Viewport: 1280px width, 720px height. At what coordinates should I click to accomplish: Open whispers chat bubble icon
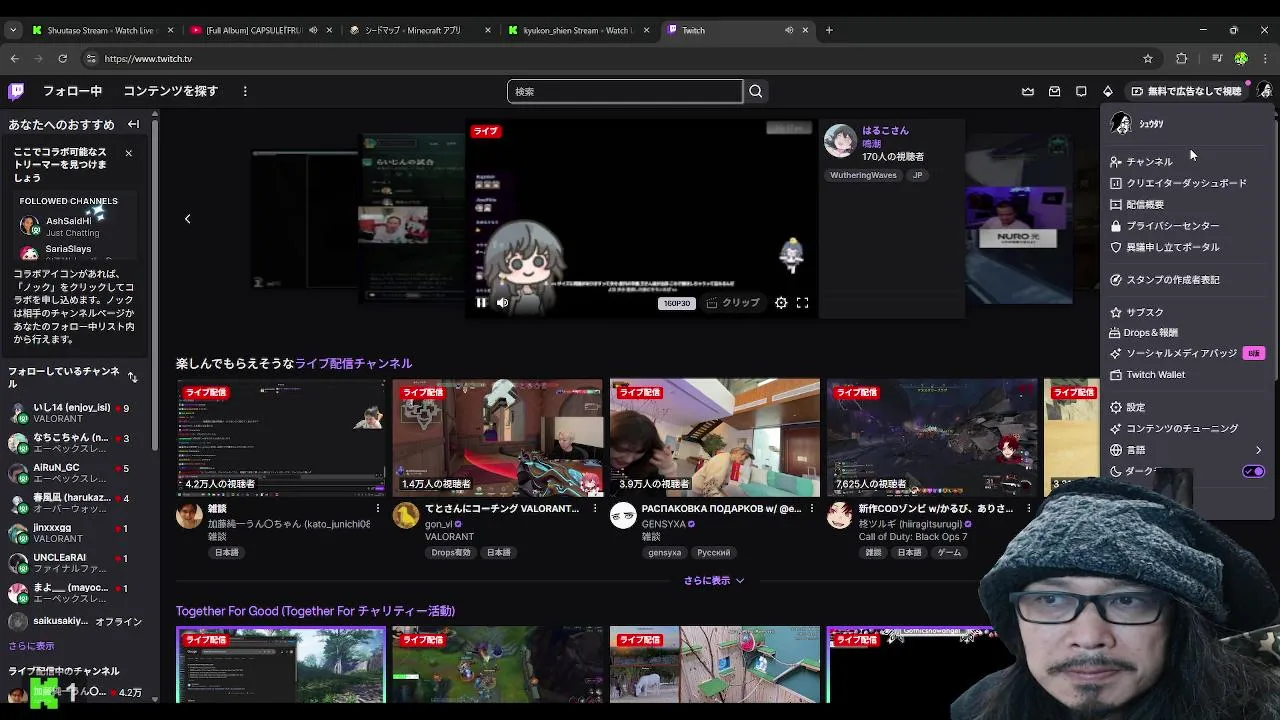pyautogui.click(x=1081, y=91)
